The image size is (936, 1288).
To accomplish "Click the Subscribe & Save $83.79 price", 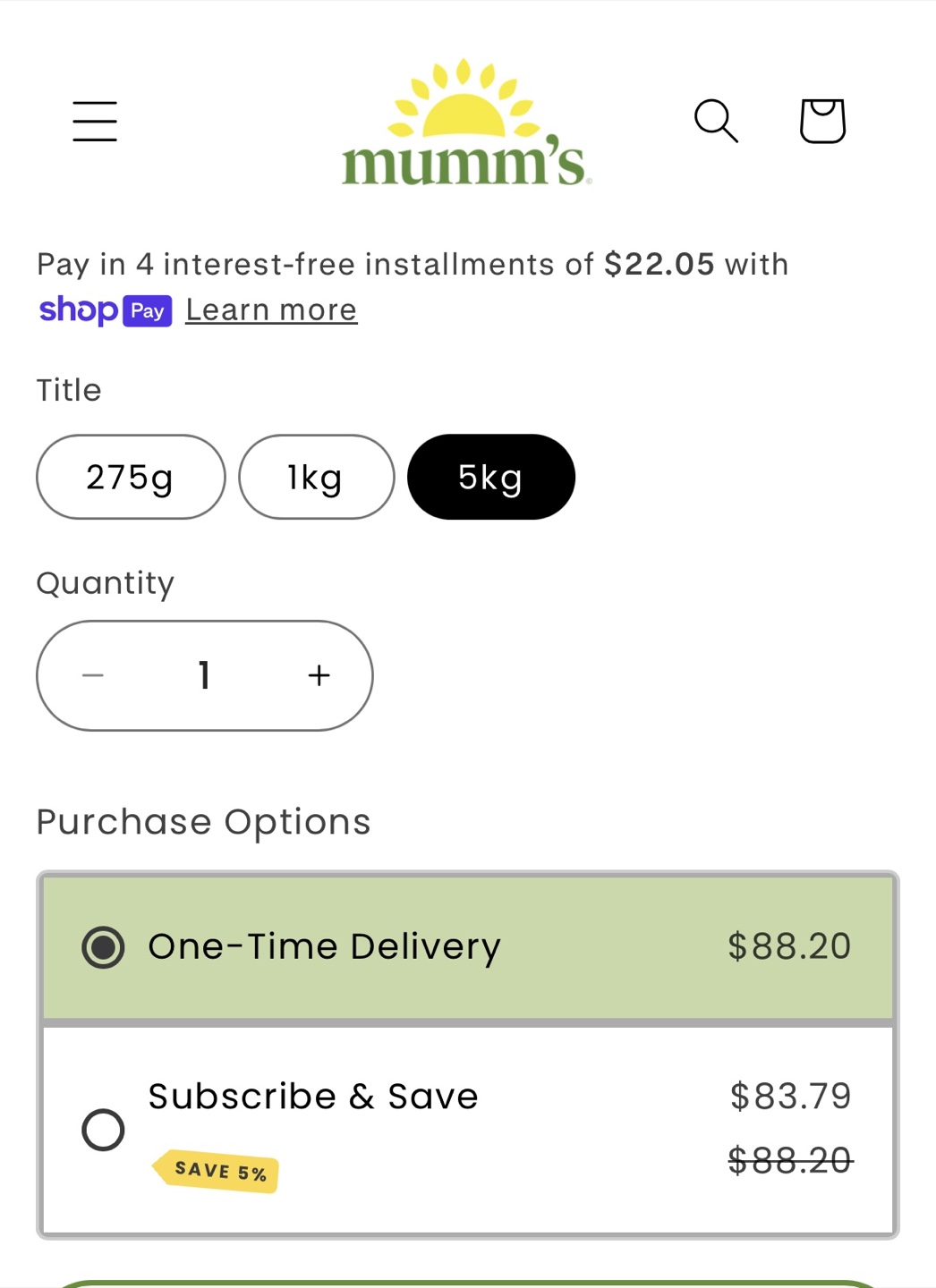I will click(791, 1096).
